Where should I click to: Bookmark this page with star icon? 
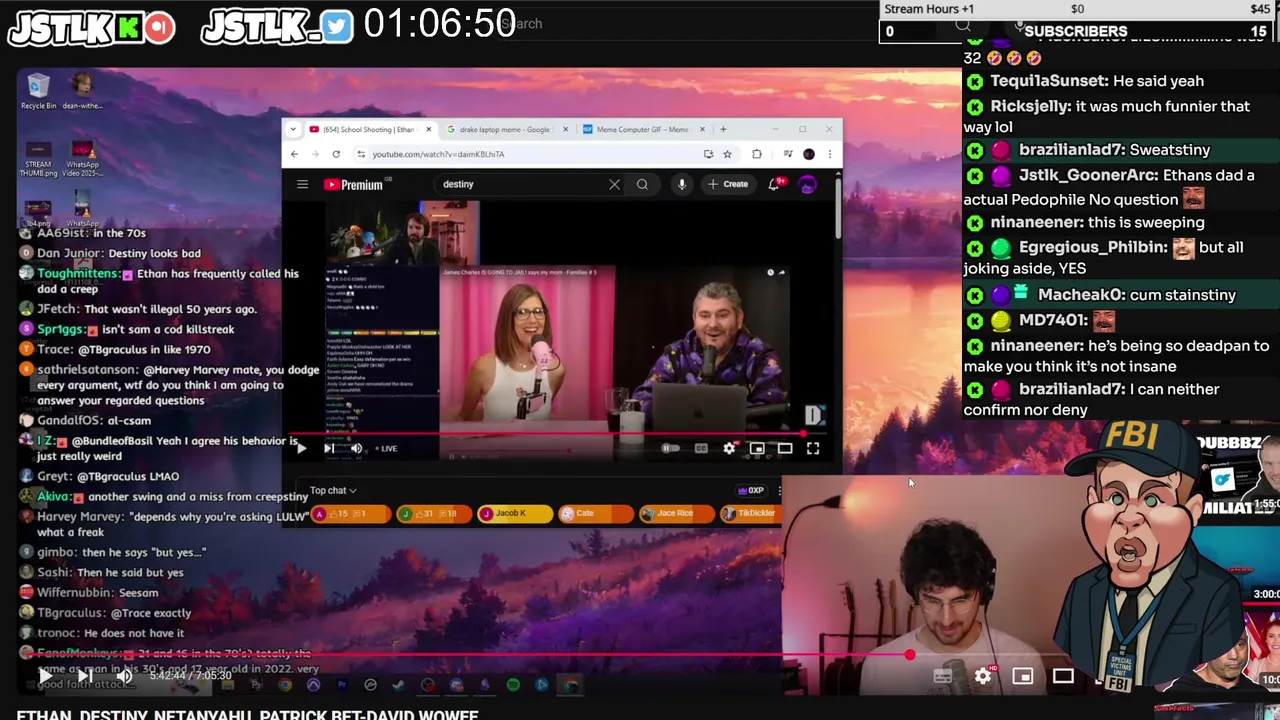pos(727,154)
